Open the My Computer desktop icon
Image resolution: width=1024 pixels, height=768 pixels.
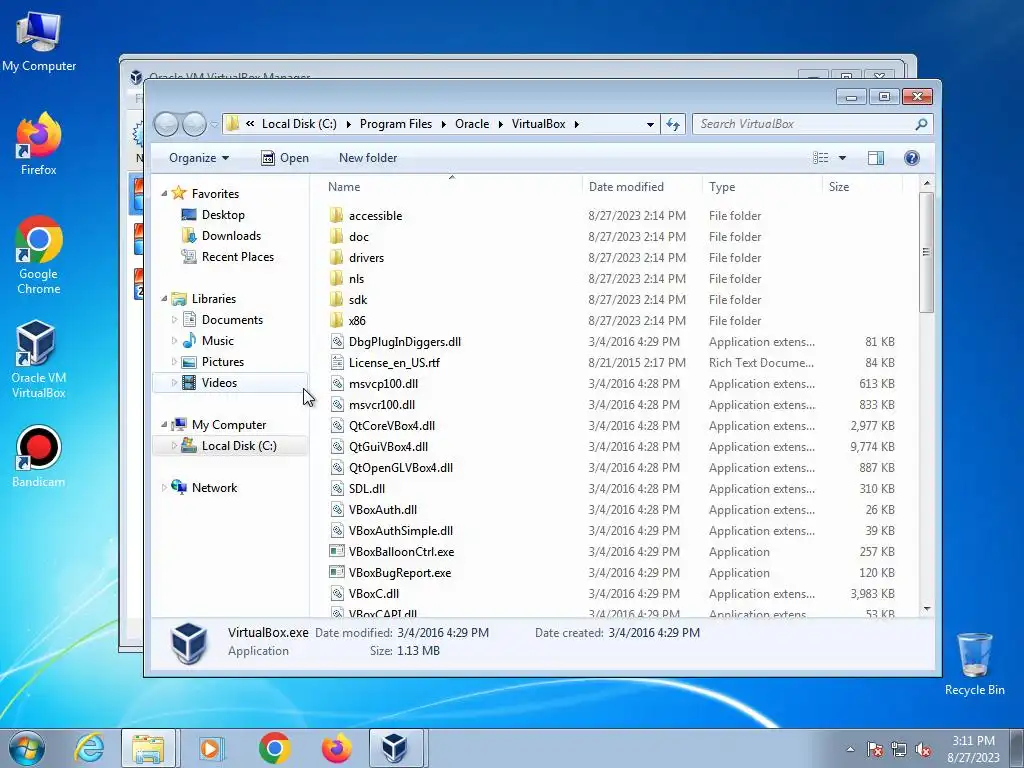[39, 40]
